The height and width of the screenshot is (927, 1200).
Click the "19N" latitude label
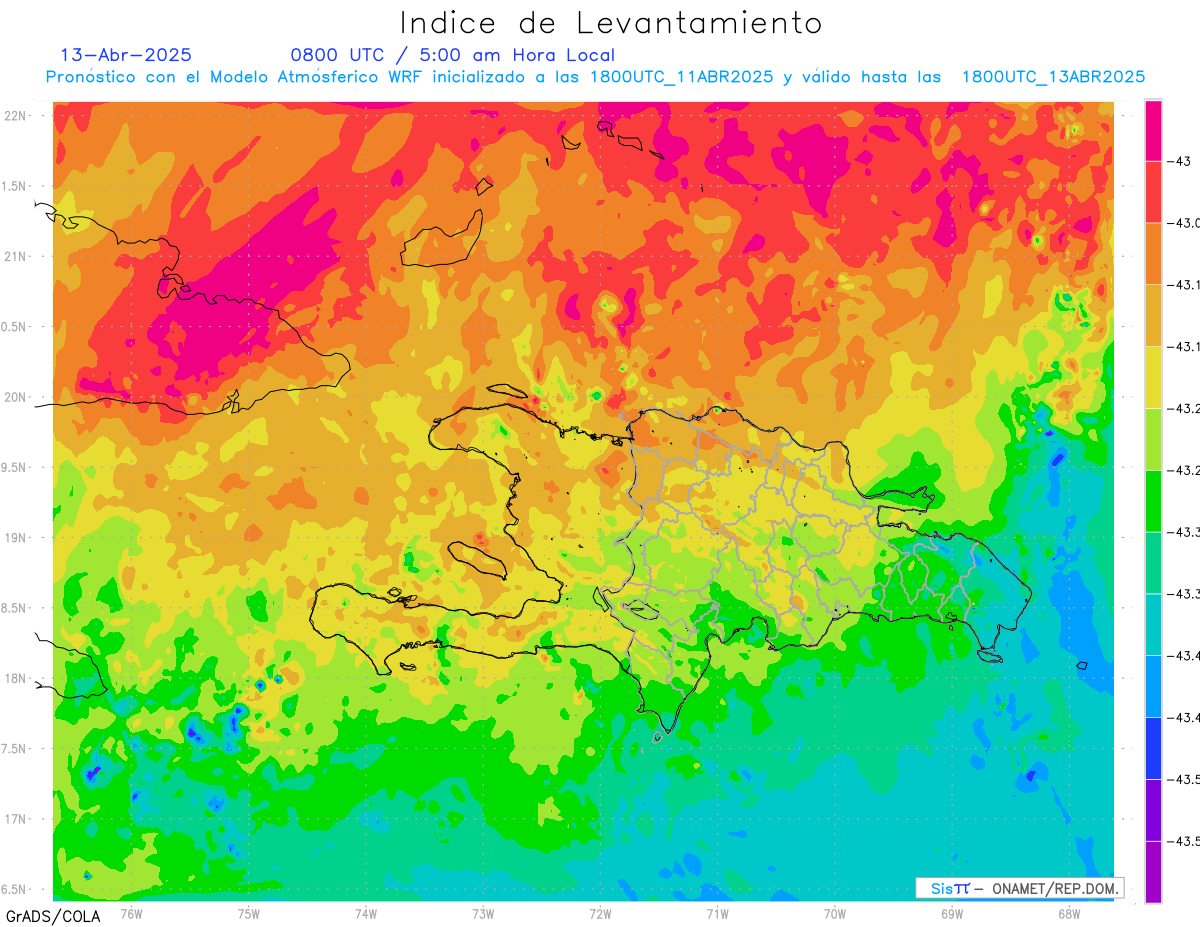pyautogui.click(x=17, y=538)
